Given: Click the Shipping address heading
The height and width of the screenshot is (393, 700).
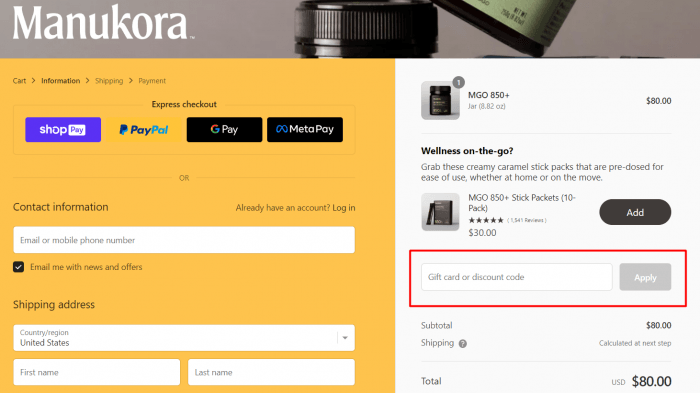Looking at the screenshot, I should 54,305.
